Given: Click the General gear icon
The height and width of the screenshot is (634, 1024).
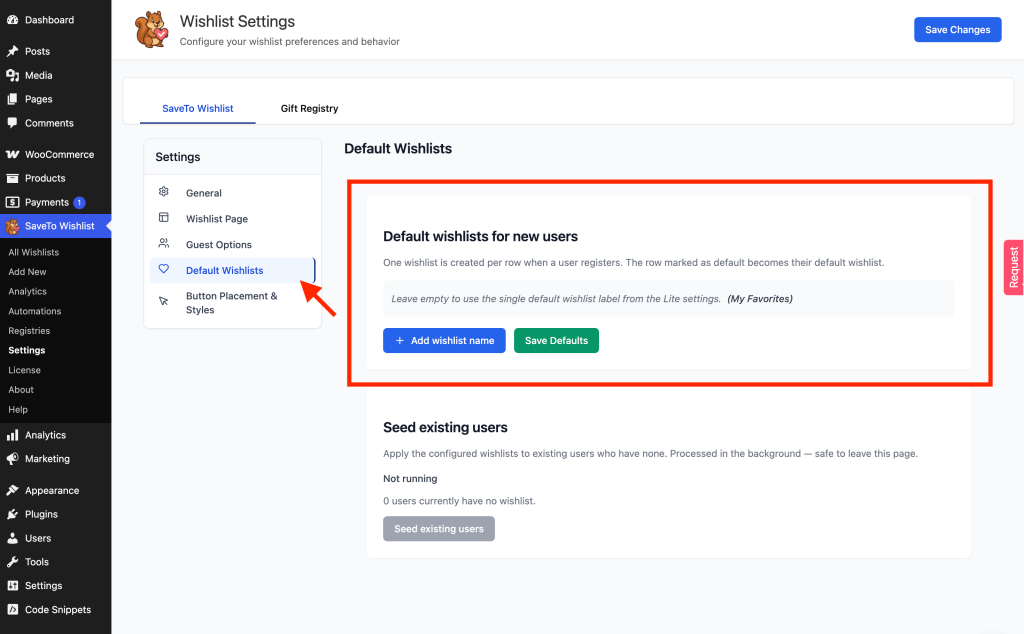Looking at the screenshot, I should coord(164,192).
